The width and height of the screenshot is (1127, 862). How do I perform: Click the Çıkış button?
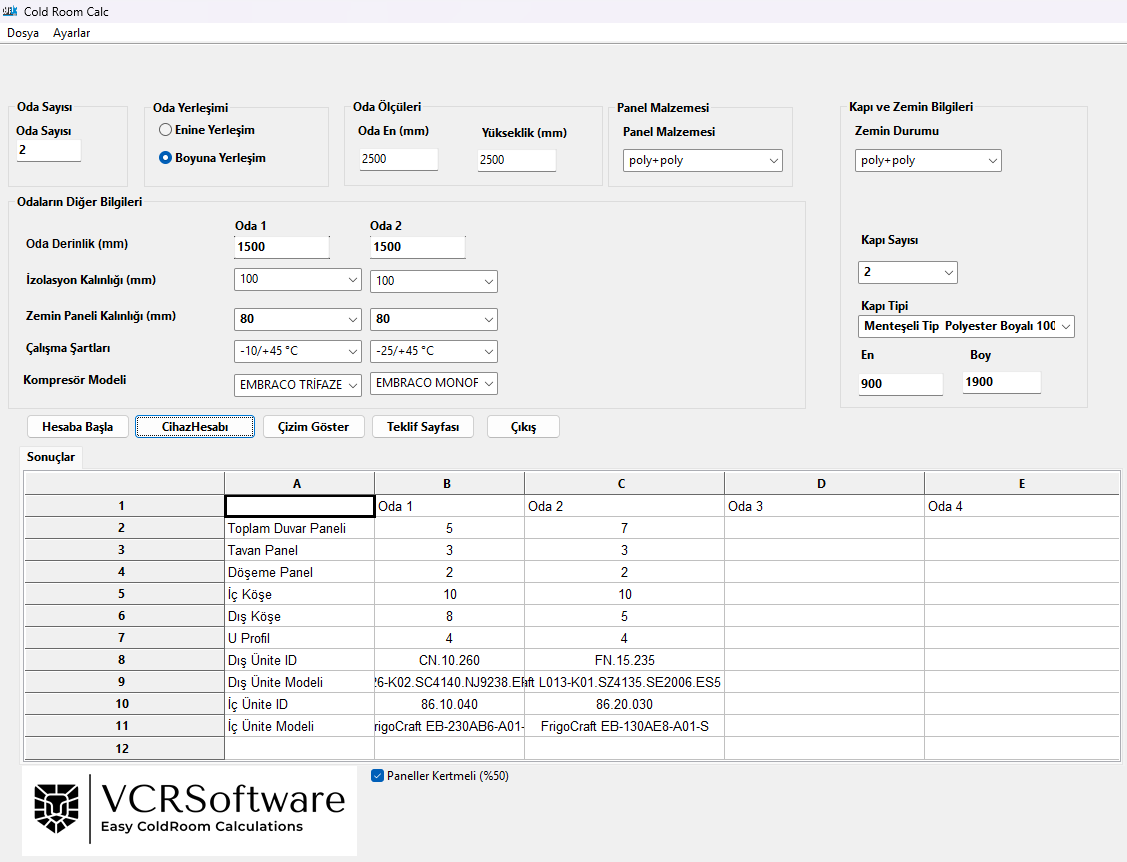click(x=523, y=427)
